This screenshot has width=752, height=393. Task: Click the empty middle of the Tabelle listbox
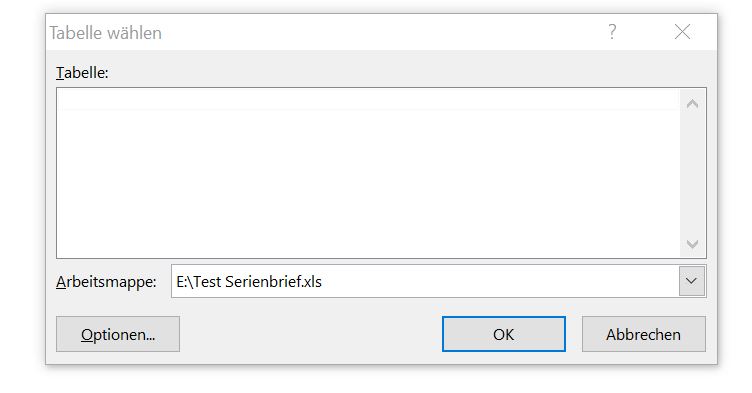(368, 173)
